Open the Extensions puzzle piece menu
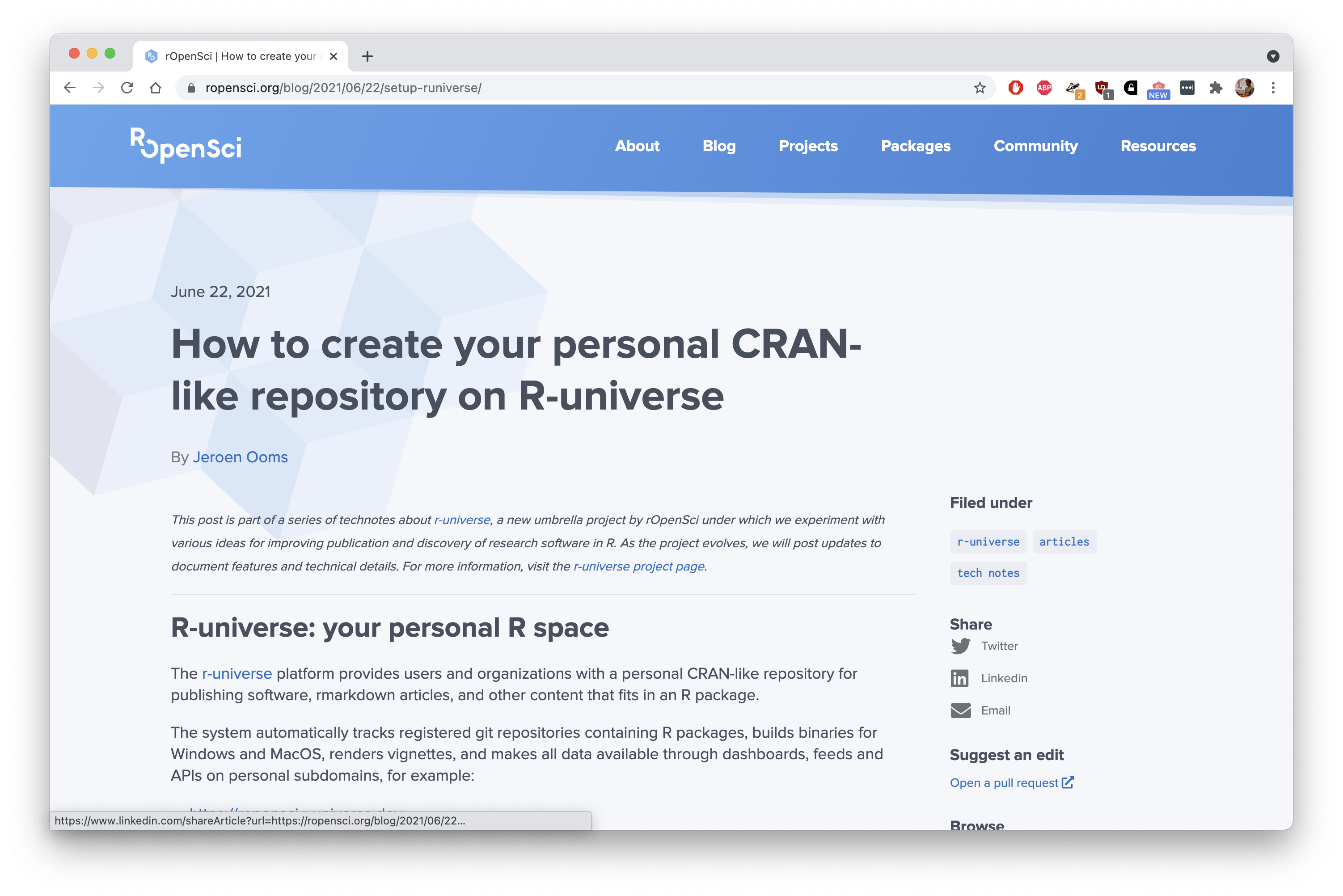This screenshot has width=1343, height=896. click(1216, 88)
